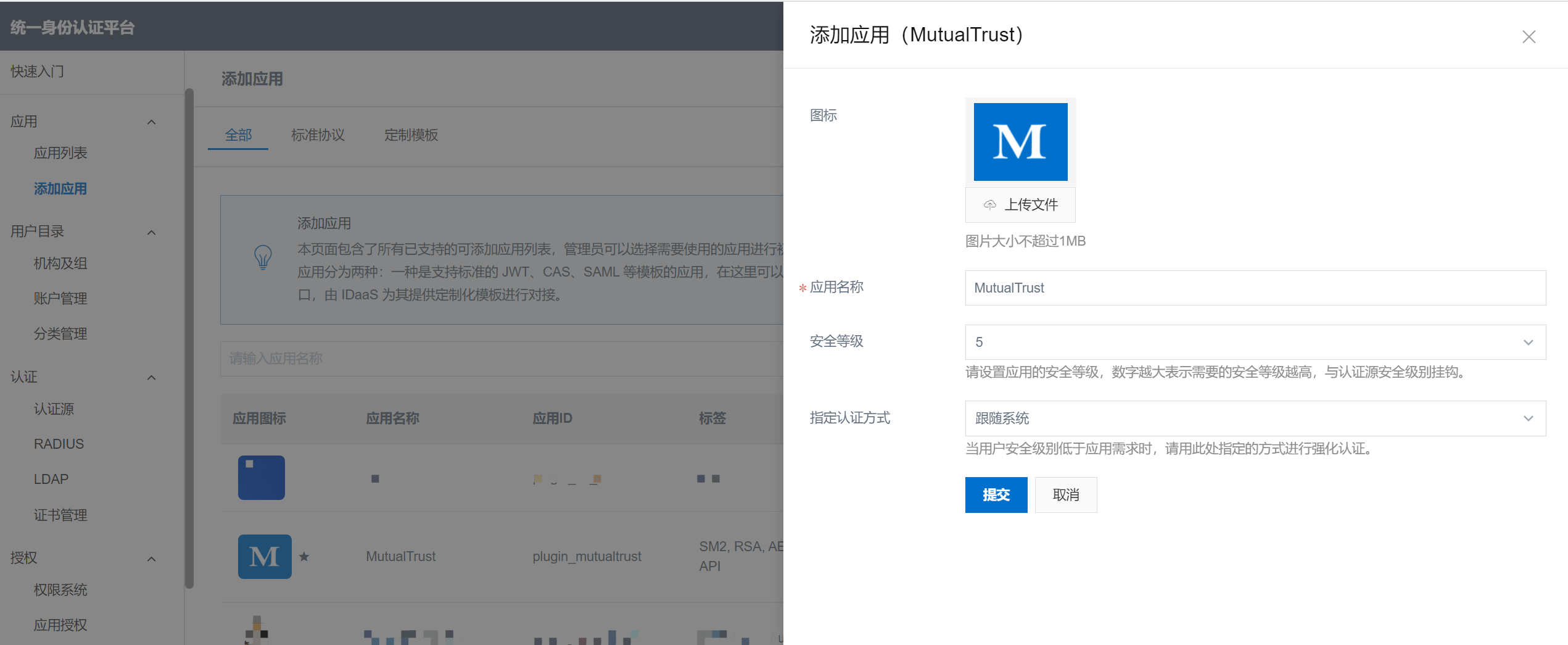Open the security level dropdown
The image size is (1568, 645).
1255,342
